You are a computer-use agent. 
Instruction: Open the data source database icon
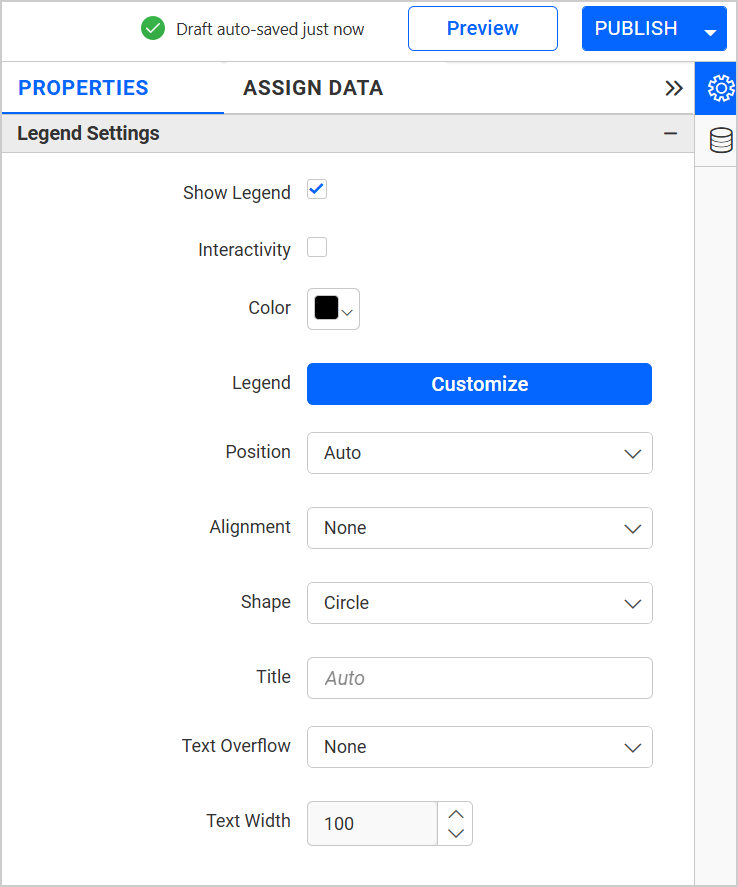pos(720,140)
